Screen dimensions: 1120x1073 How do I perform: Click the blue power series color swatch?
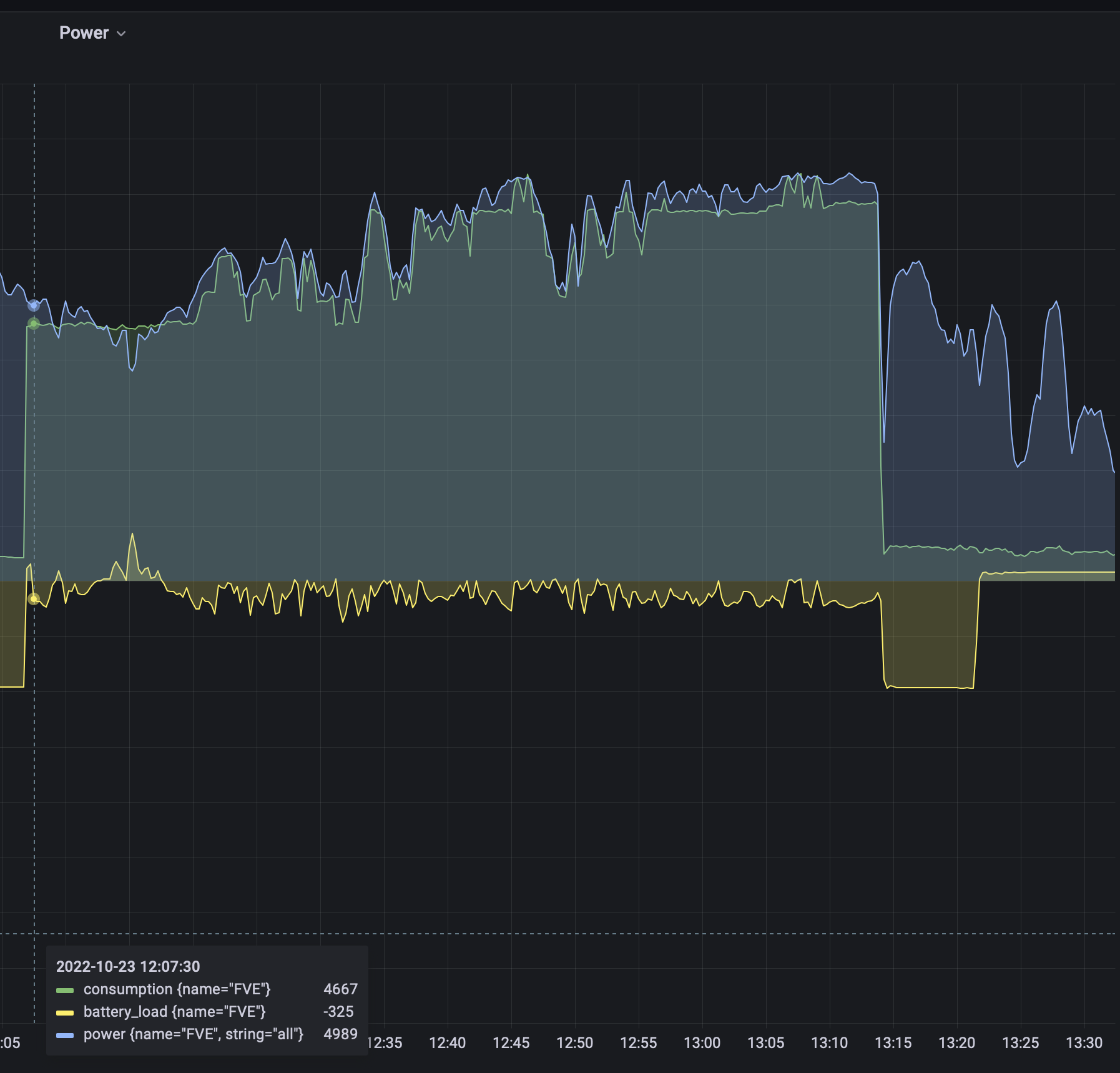coord(65,1036)
